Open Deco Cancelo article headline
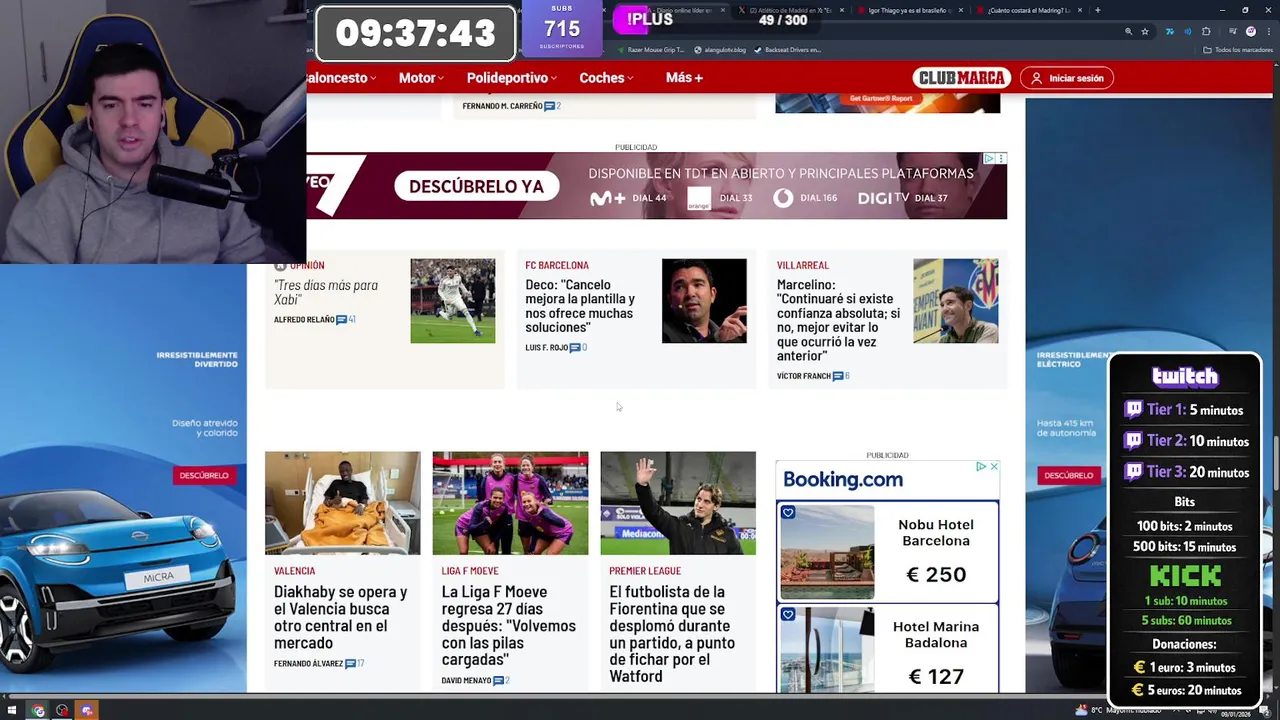 580,306
